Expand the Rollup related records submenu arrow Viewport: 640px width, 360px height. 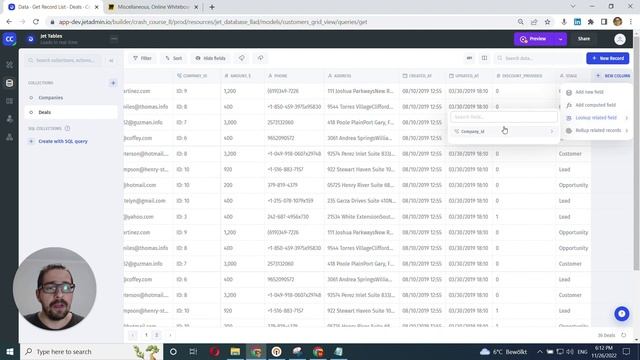tap(627, 131)
